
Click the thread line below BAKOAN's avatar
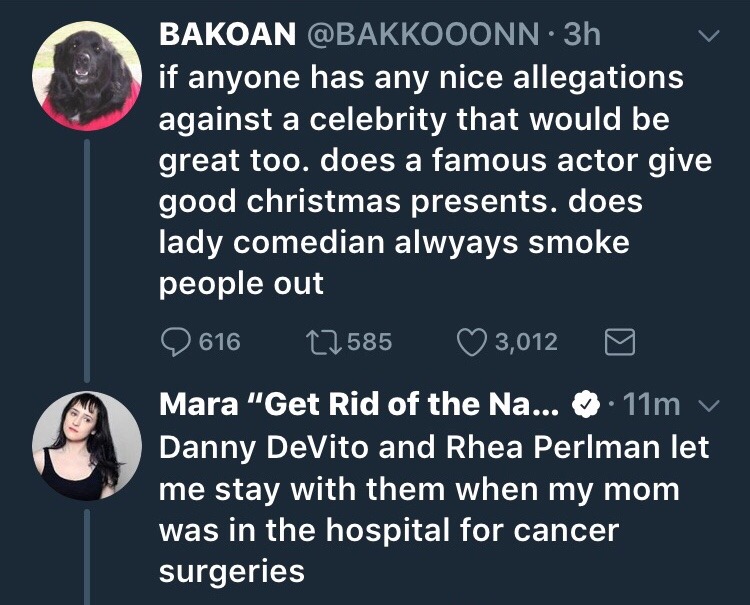point(87,260)
